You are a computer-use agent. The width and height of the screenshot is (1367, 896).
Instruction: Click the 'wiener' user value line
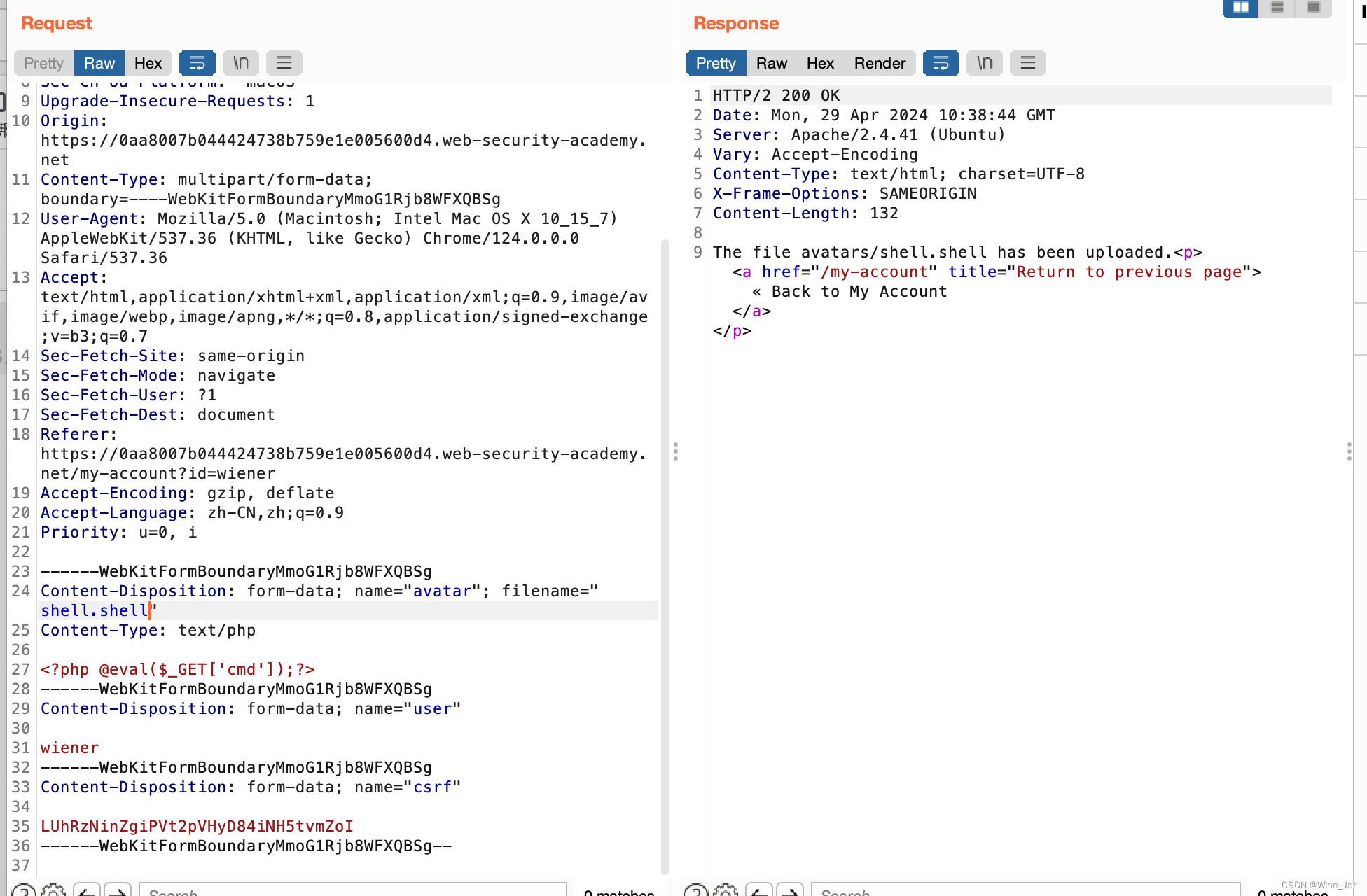pyautogui.click(x=69, y=748)
